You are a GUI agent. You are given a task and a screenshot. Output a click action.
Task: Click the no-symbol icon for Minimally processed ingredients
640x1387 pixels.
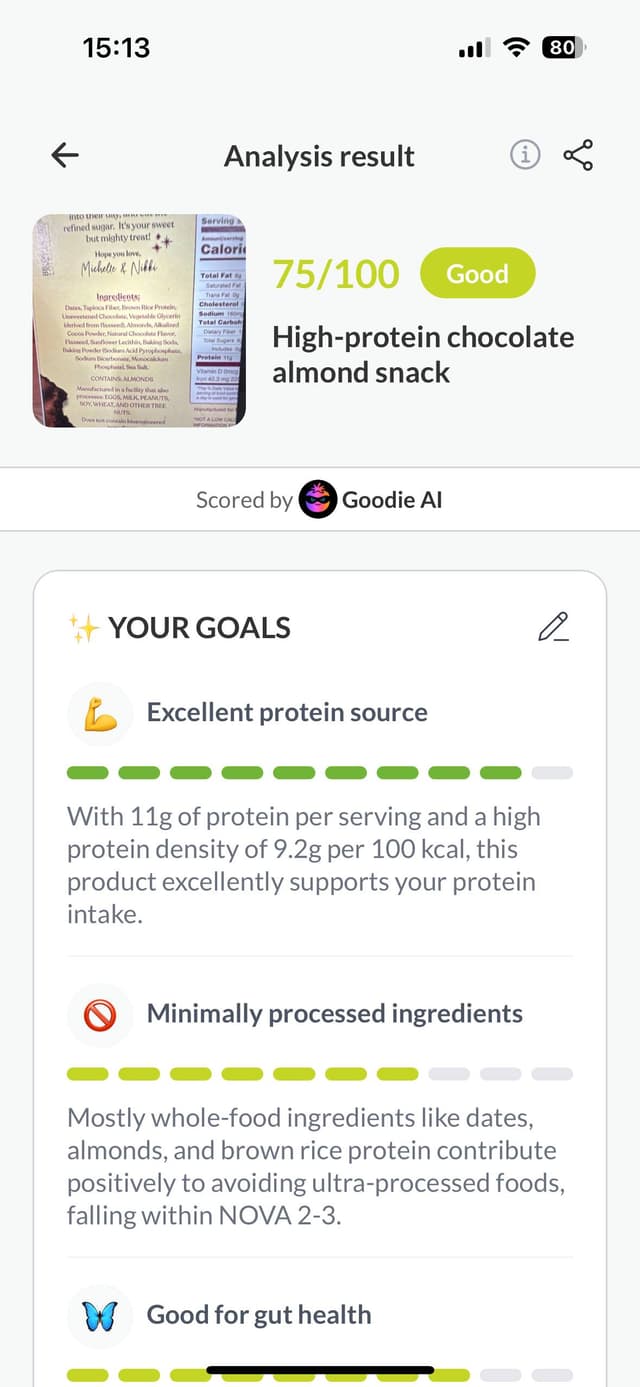[x=100, y=1013]
